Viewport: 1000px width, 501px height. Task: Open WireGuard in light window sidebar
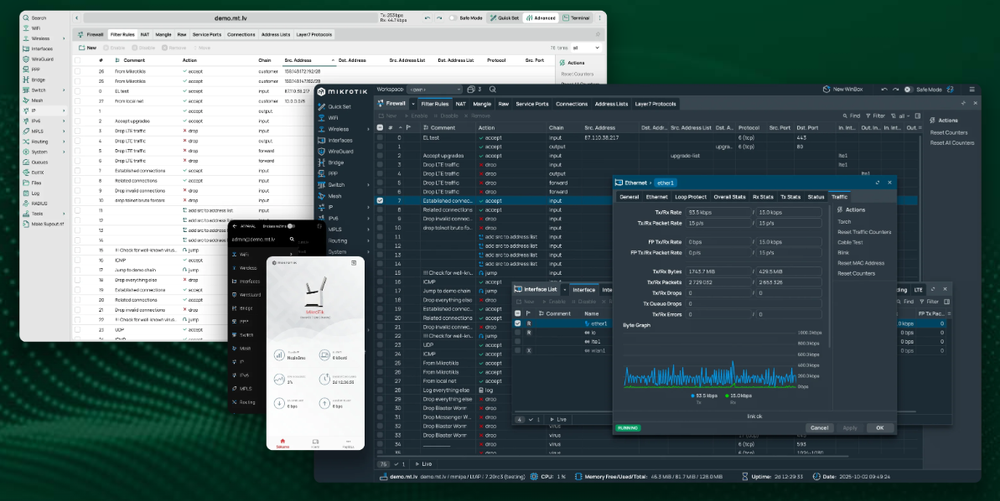pos(38,59)
